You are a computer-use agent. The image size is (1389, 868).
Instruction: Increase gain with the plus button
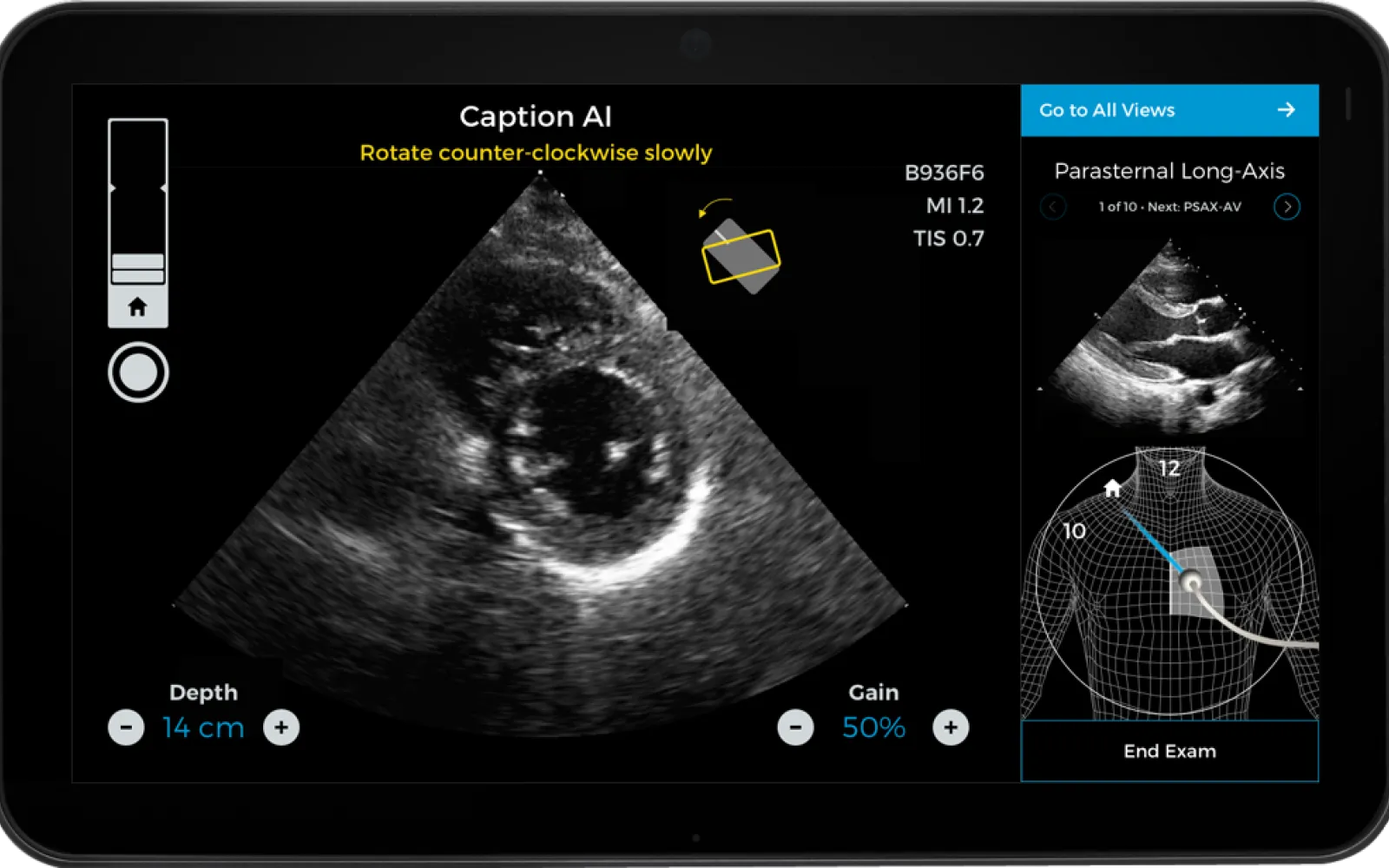(951, 727)
